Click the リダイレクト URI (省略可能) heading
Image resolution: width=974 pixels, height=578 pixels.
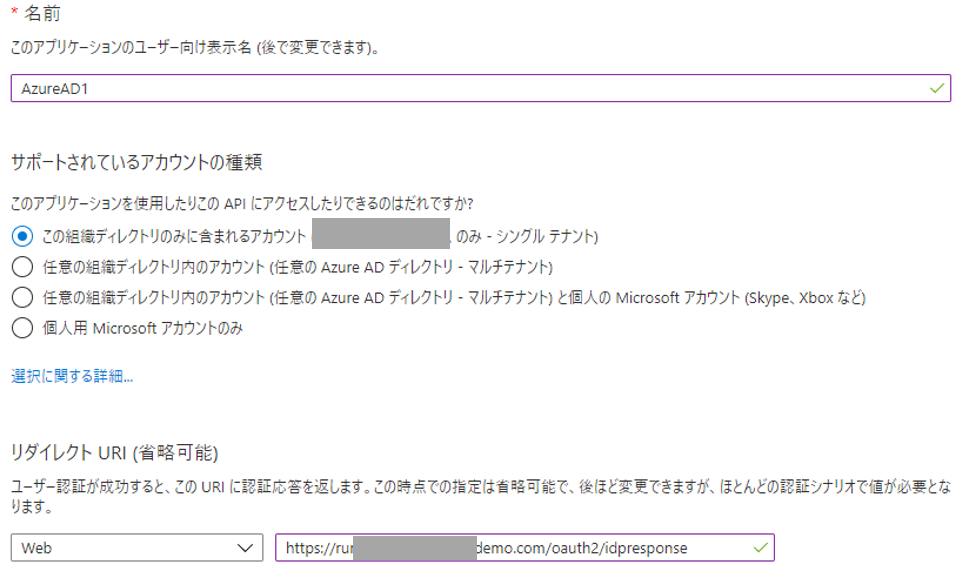(x=114, y=452)
